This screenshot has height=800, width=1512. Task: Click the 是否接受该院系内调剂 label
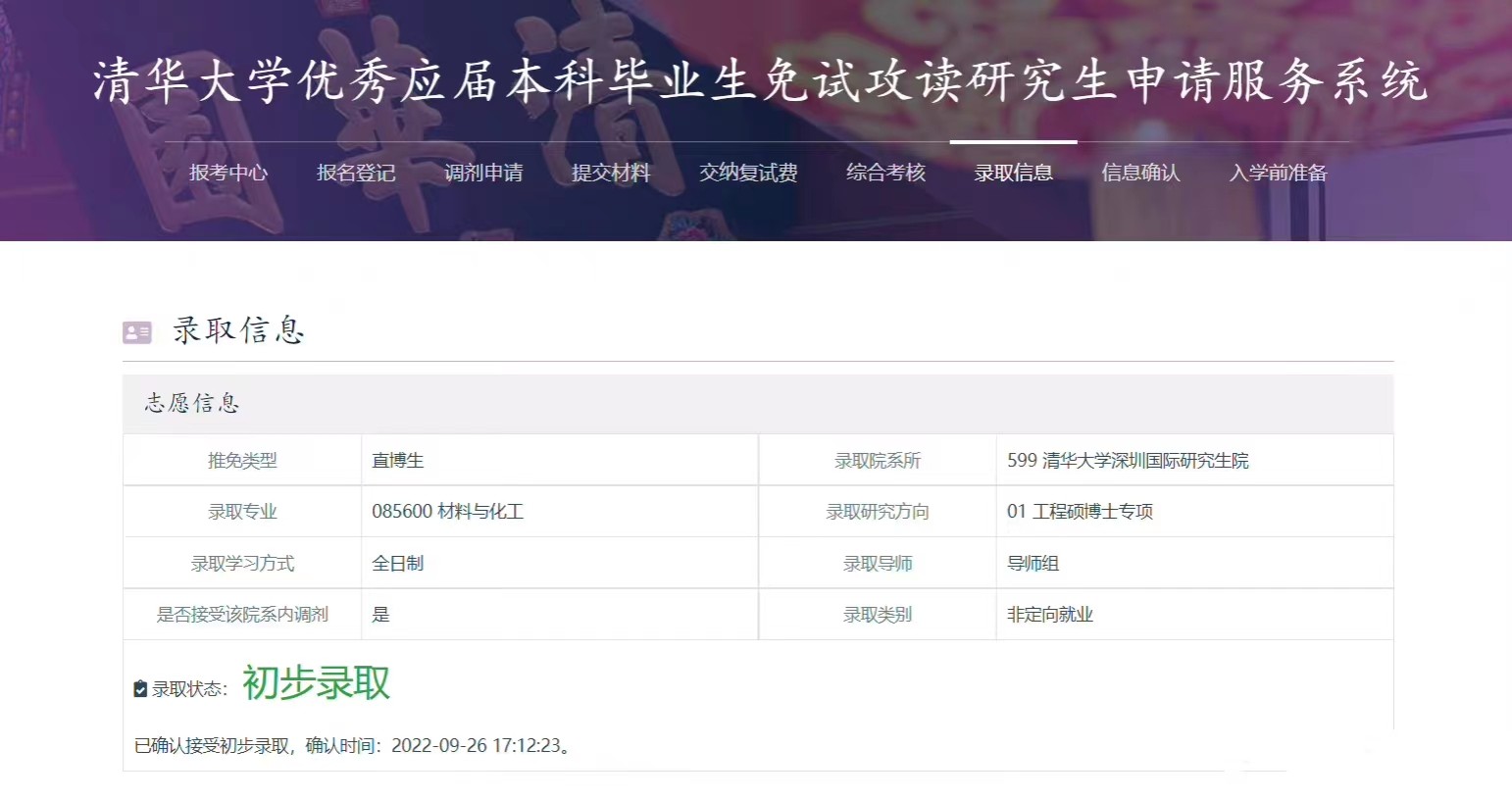tap(242, 614)
